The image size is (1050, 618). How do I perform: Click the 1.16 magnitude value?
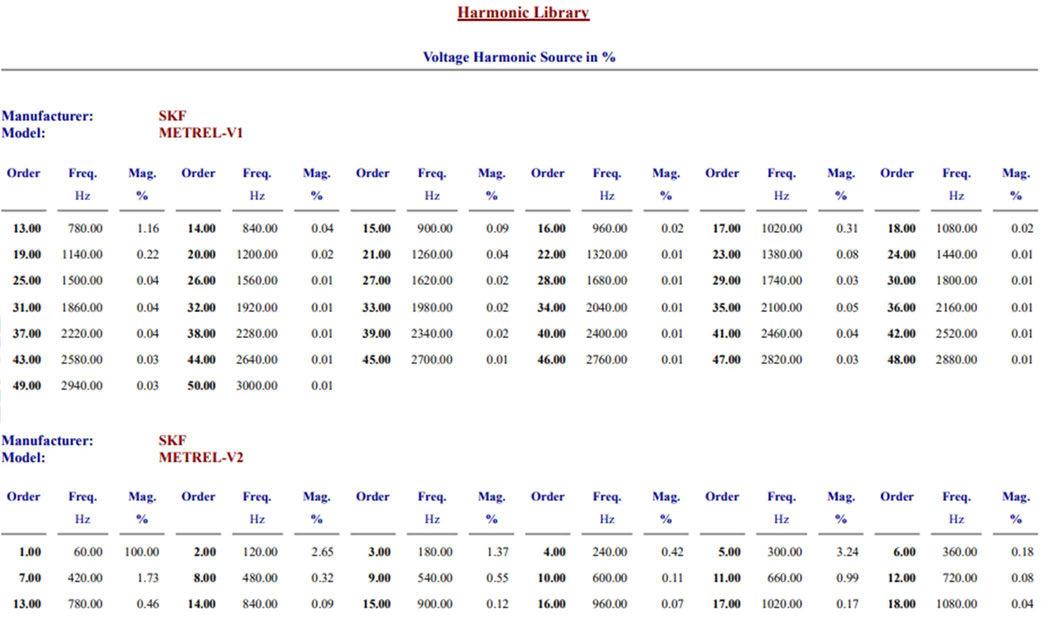pyautogui.click(x=148, y=228)
